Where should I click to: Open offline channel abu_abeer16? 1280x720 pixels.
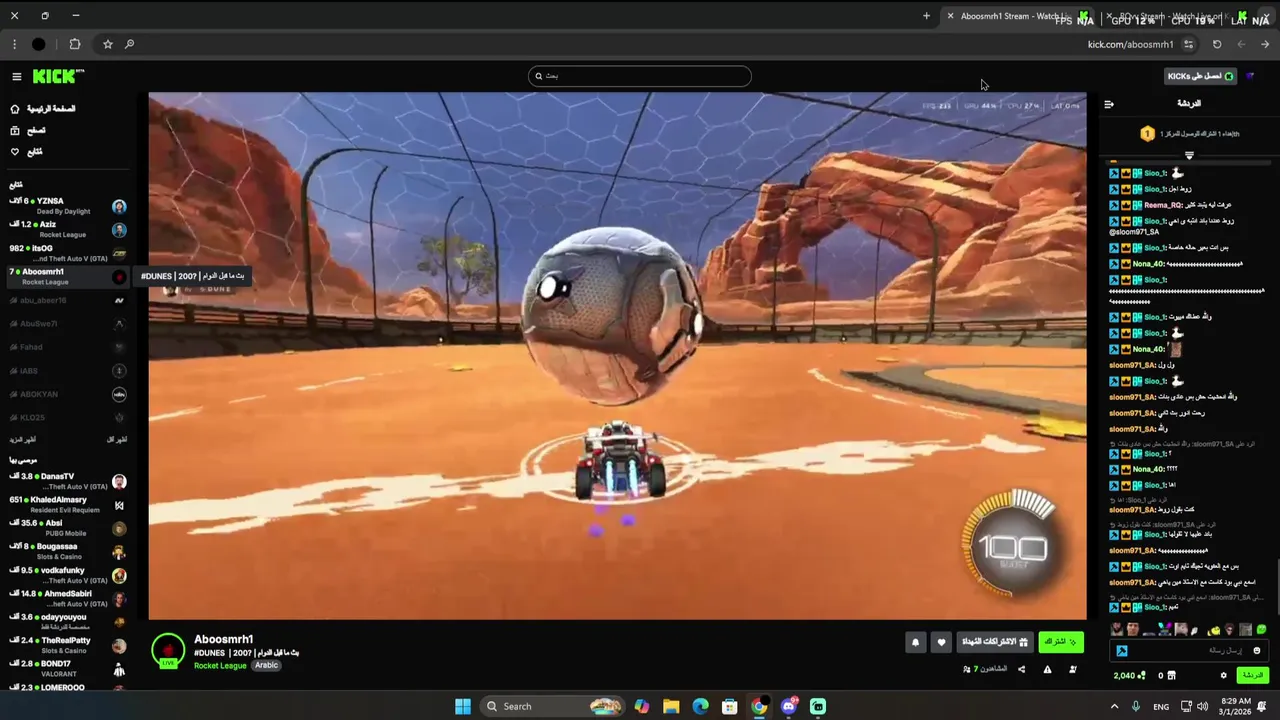[x=66, y=300]
